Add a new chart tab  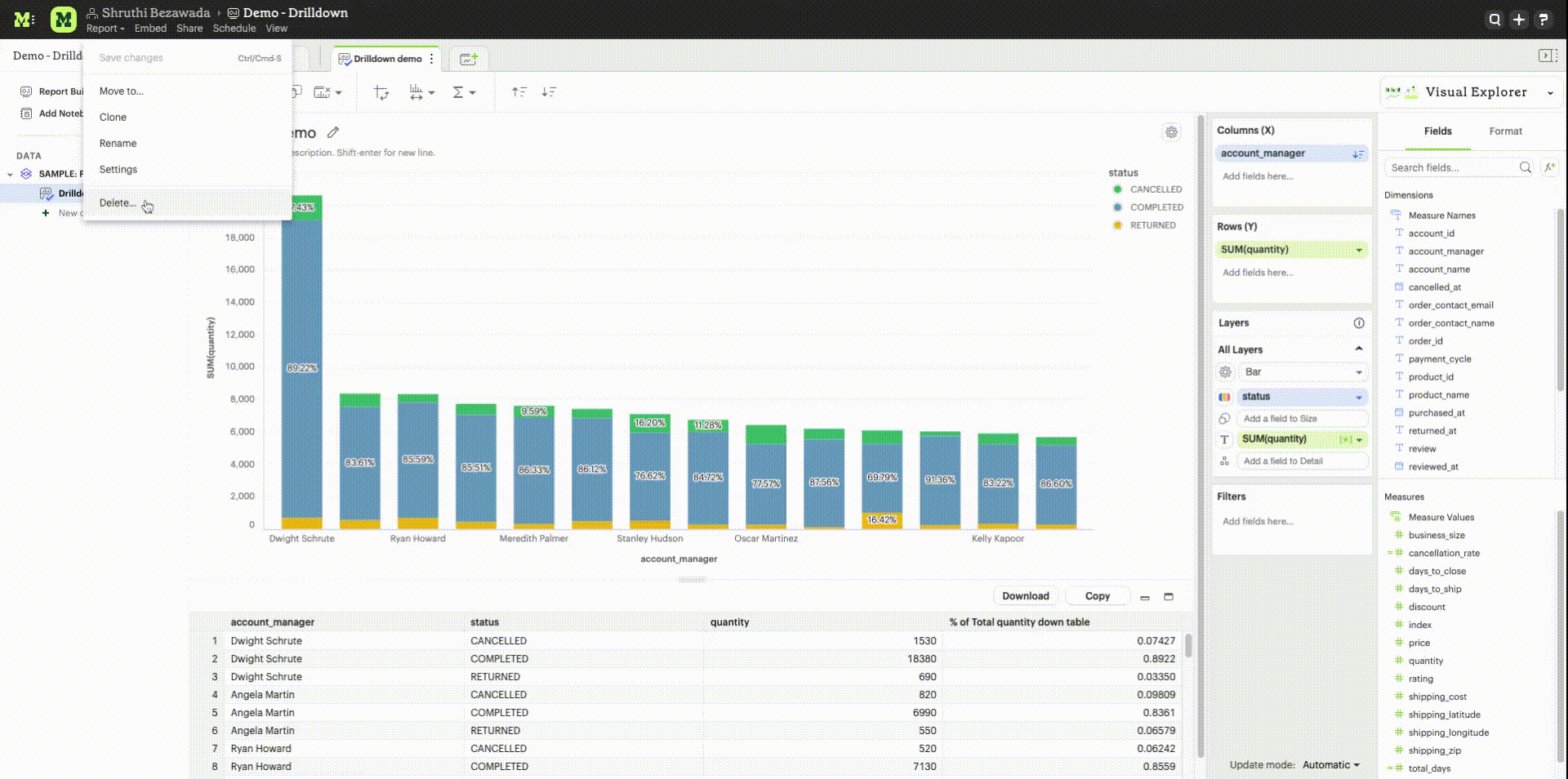click(469, 59)
